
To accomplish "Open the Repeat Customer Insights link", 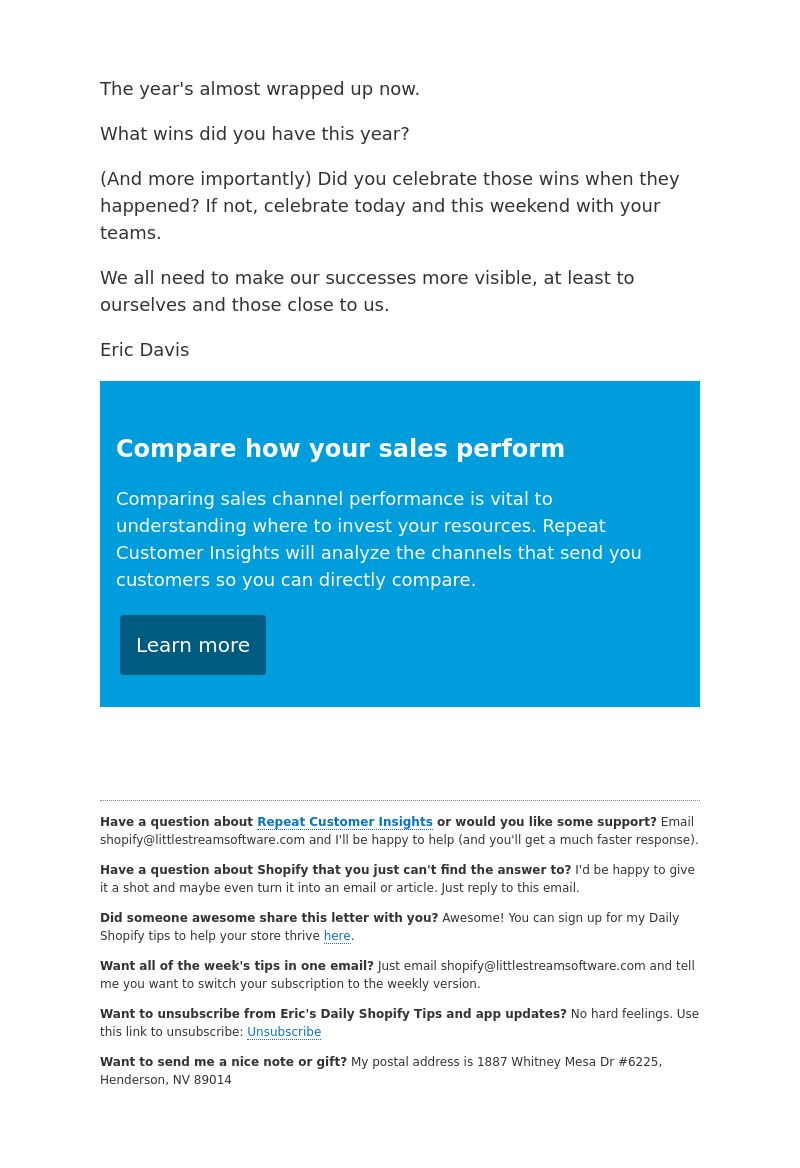I will pos(345,822).
